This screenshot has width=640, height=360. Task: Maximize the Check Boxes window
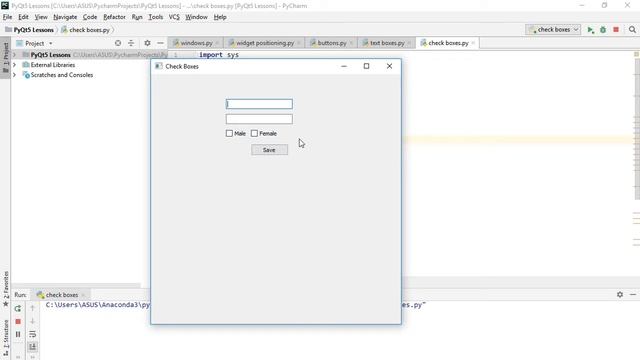point(367,66)
